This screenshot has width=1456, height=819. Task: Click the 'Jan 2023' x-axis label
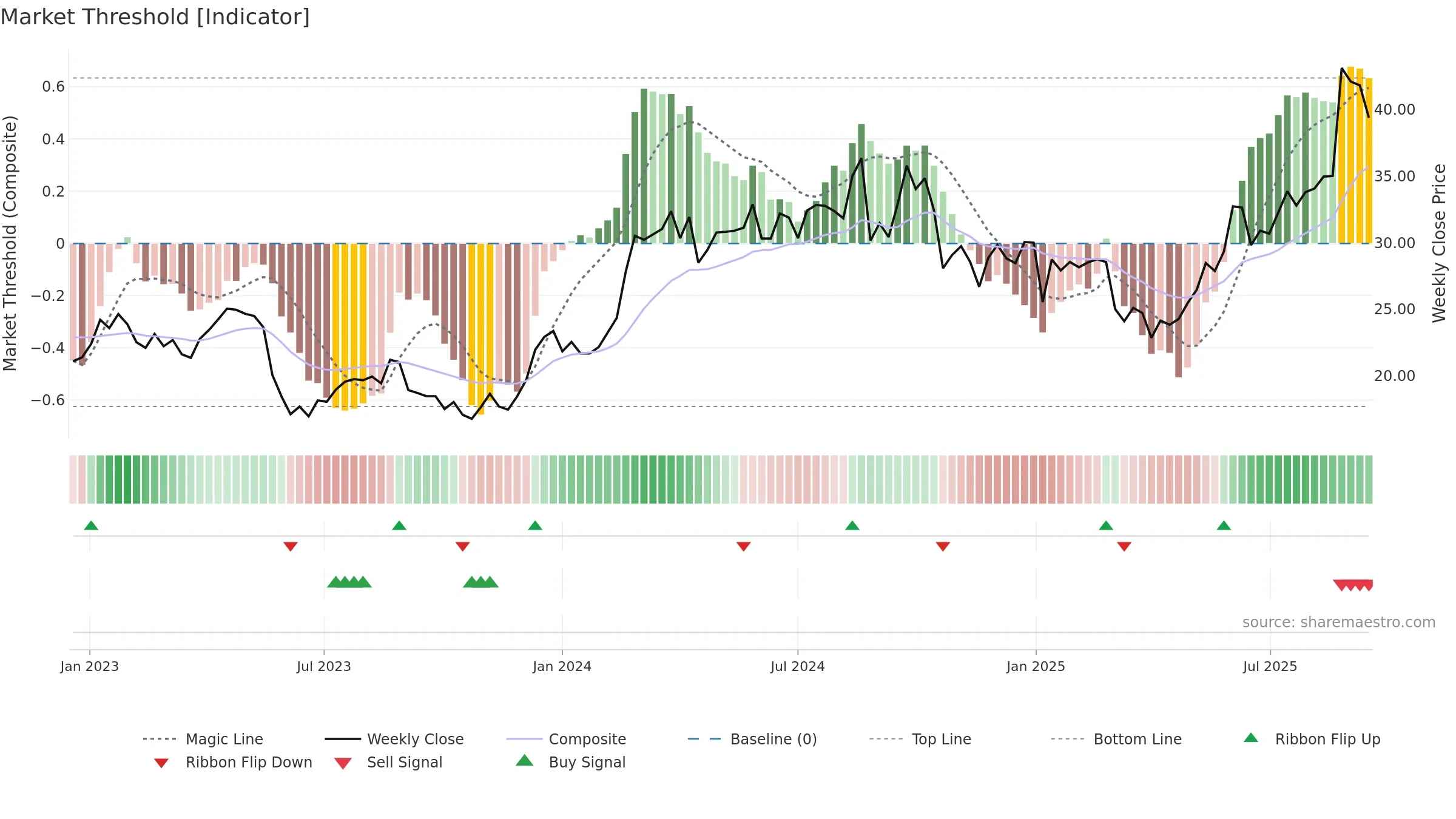point(90,666)
